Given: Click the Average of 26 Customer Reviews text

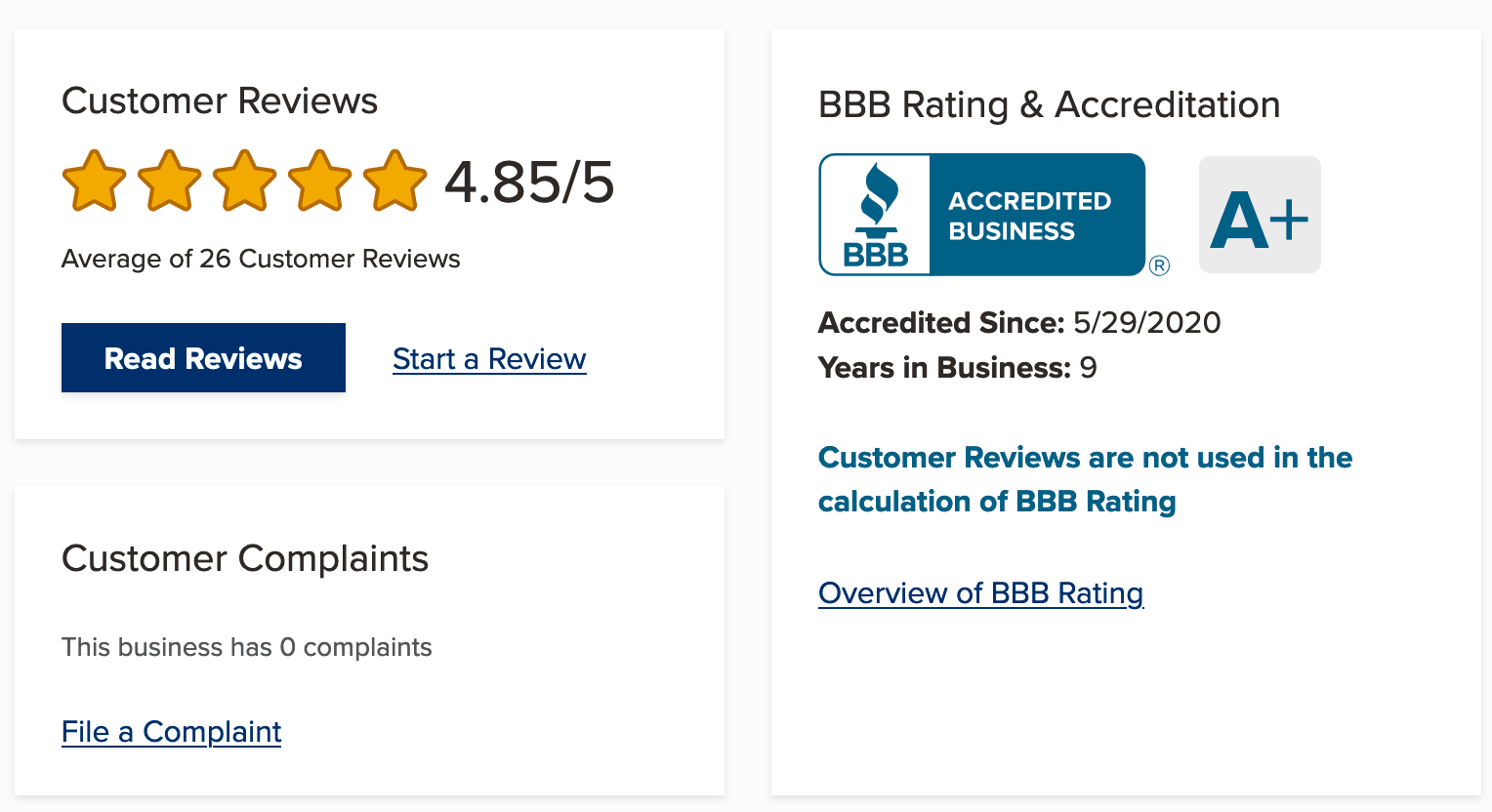Looking at the screenshot, I should pyautogui.click(x=261, y=259).
